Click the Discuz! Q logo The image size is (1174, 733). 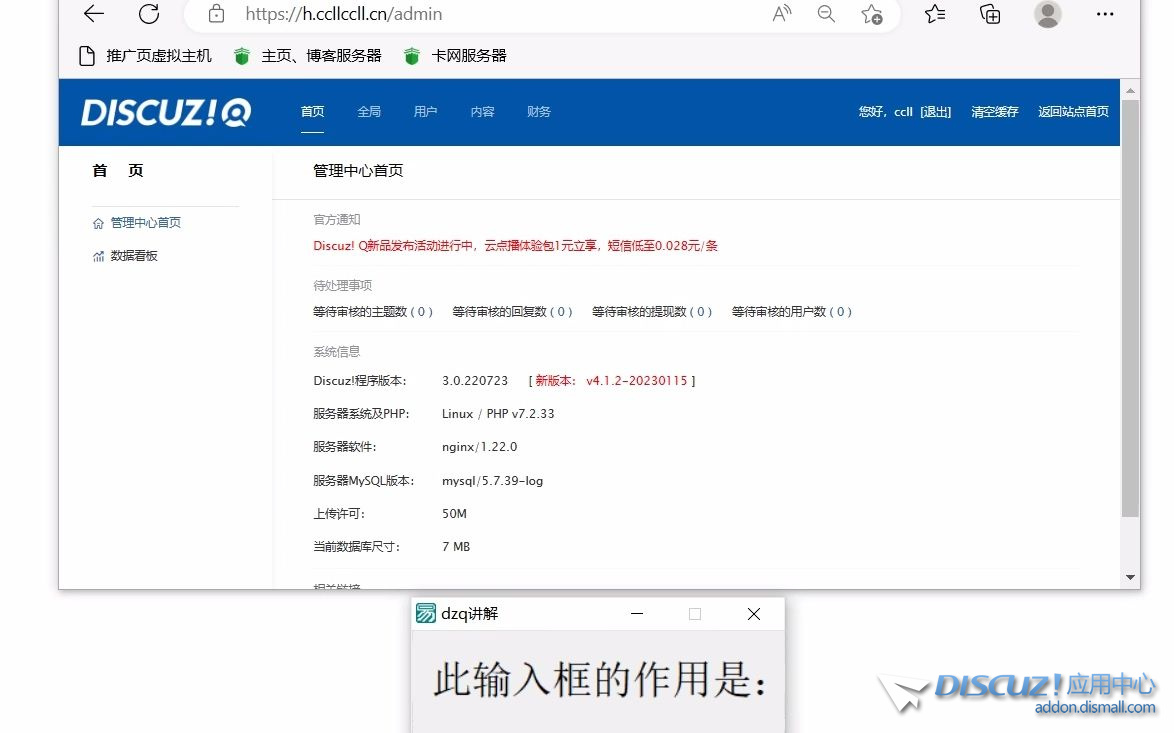coord(166,112)
